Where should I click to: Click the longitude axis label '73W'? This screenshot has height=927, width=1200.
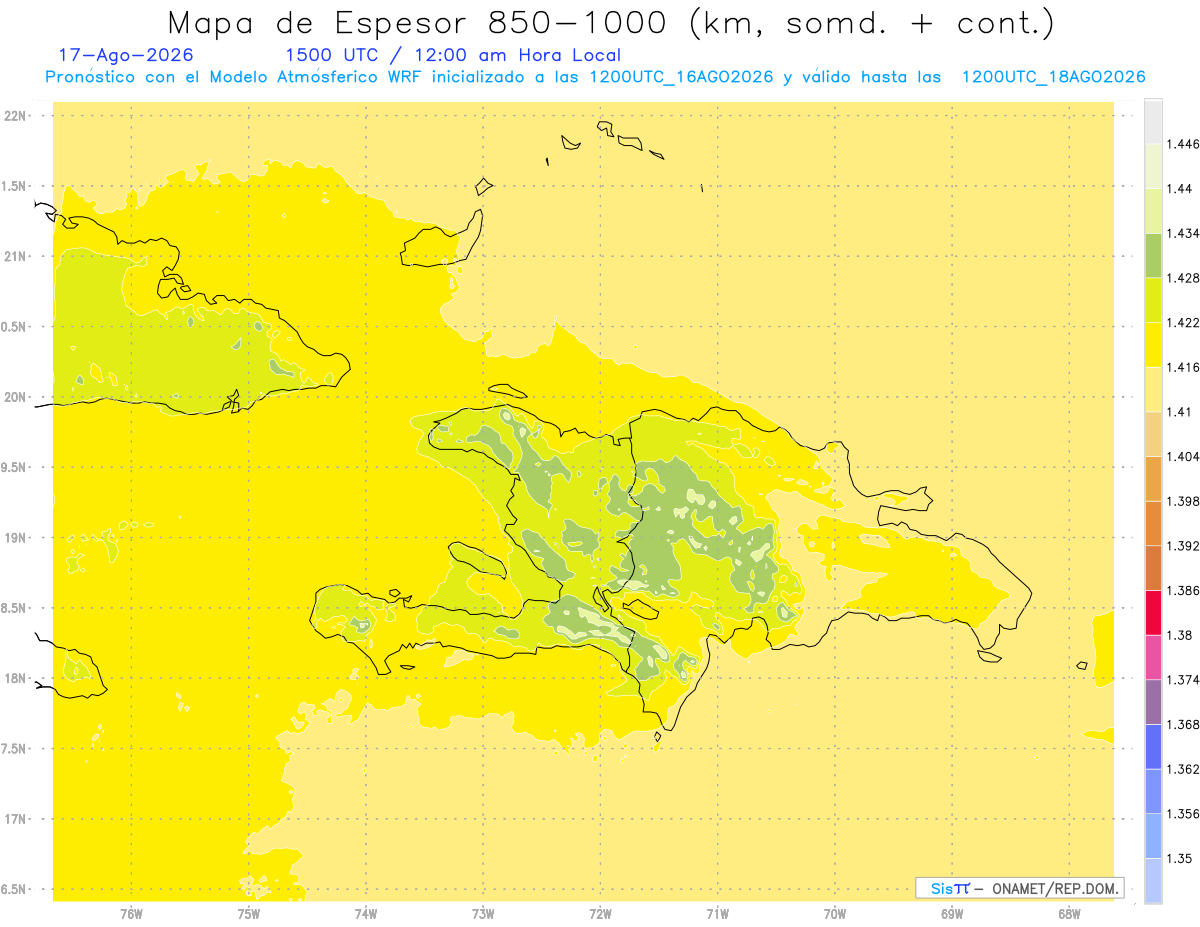pyautogui.click(x=483, y=914)
